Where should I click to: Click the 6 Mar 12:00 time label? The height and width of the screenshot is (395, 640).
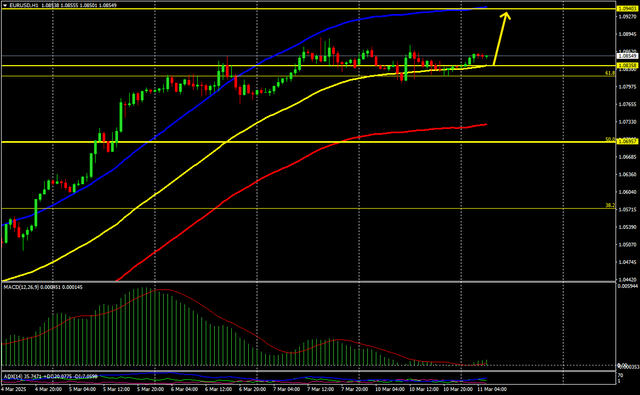(x=218, y=389)
